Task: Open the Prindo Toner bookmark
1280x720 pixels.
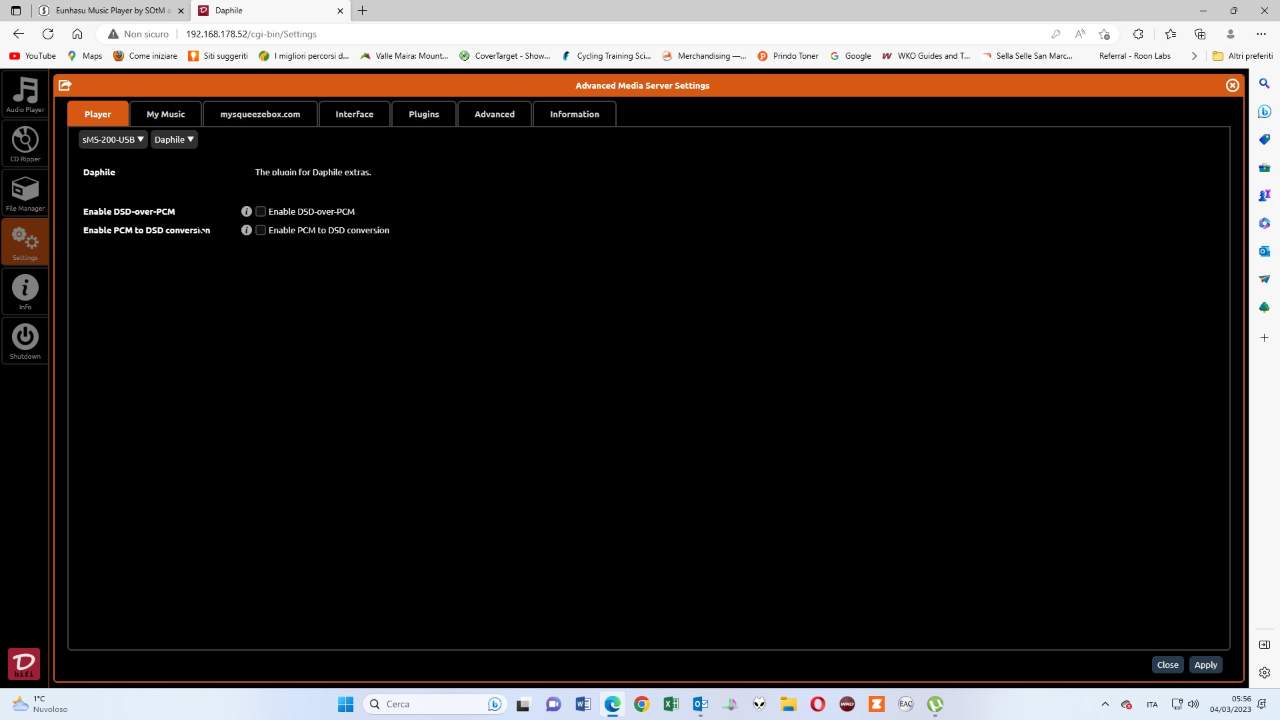Action: point(788,56)
